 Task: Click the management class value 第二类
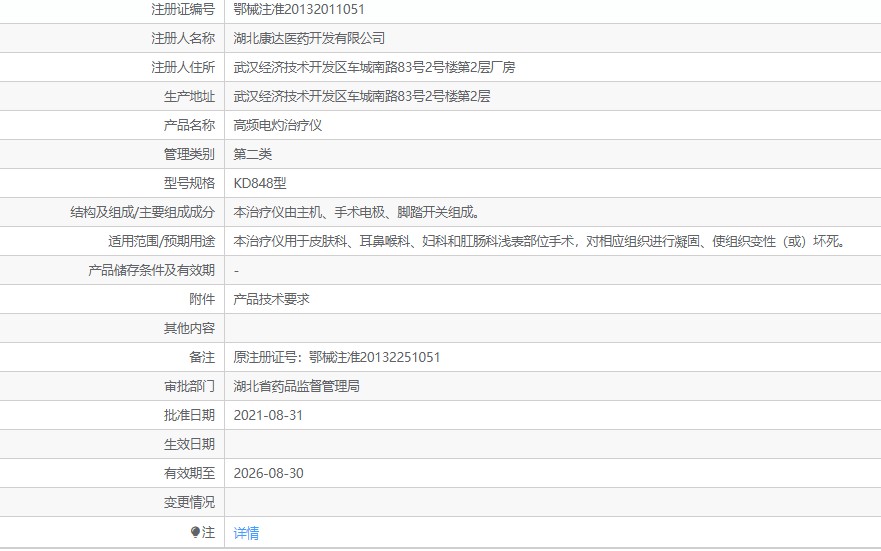click(252, 154)
